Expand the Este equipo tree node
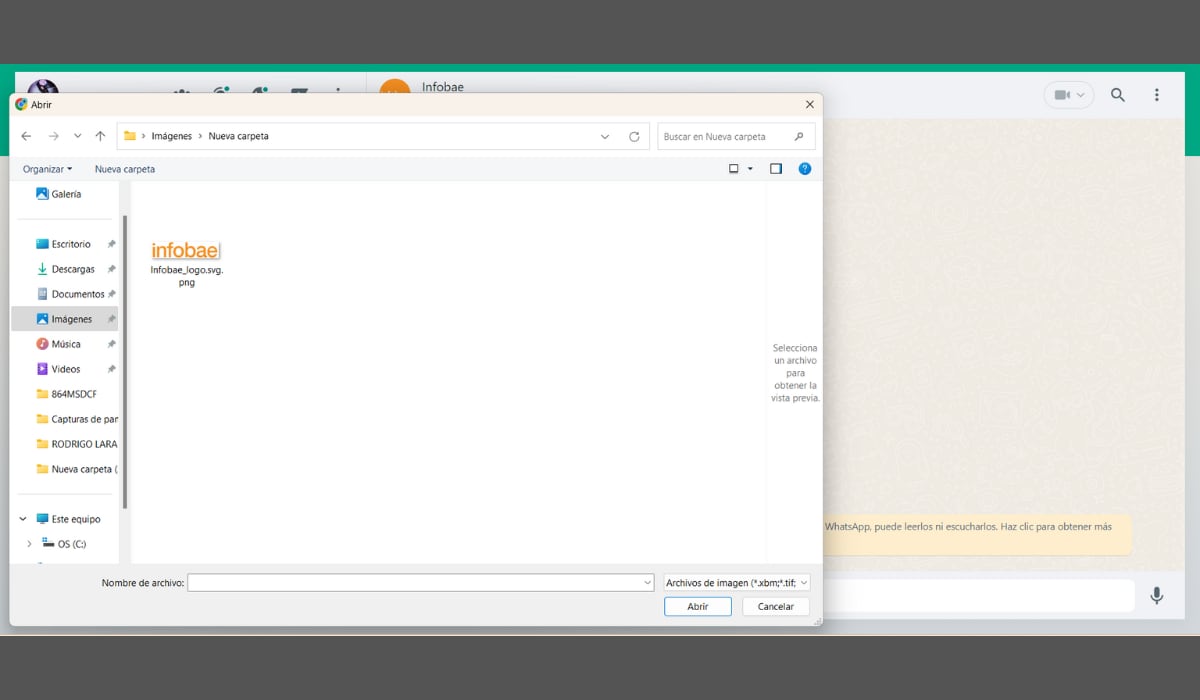The image size is (1200, 700). click(x=23, y=519)
